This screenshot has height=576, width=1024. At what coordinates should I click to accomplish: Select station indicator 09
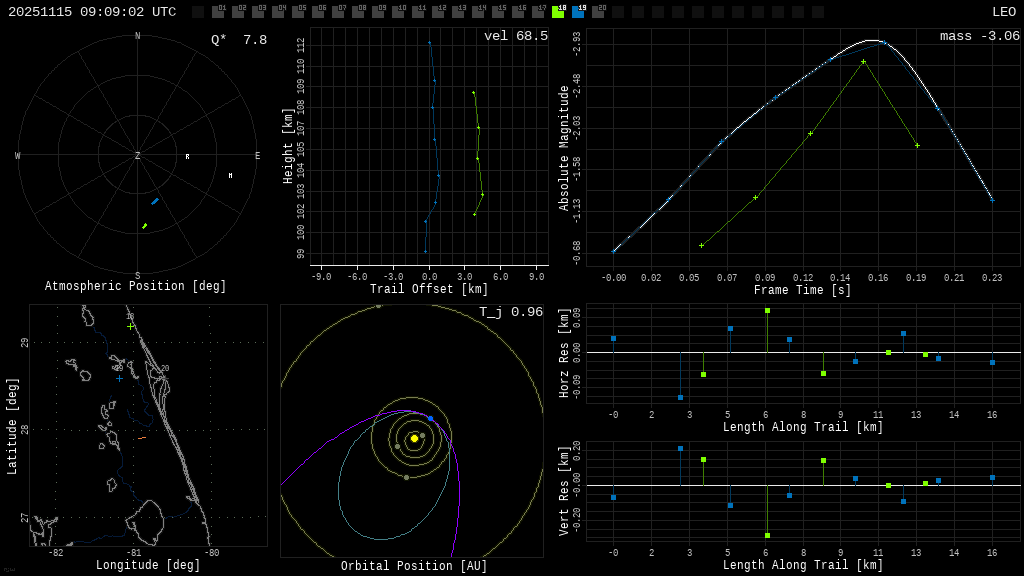tap(378, 11)
